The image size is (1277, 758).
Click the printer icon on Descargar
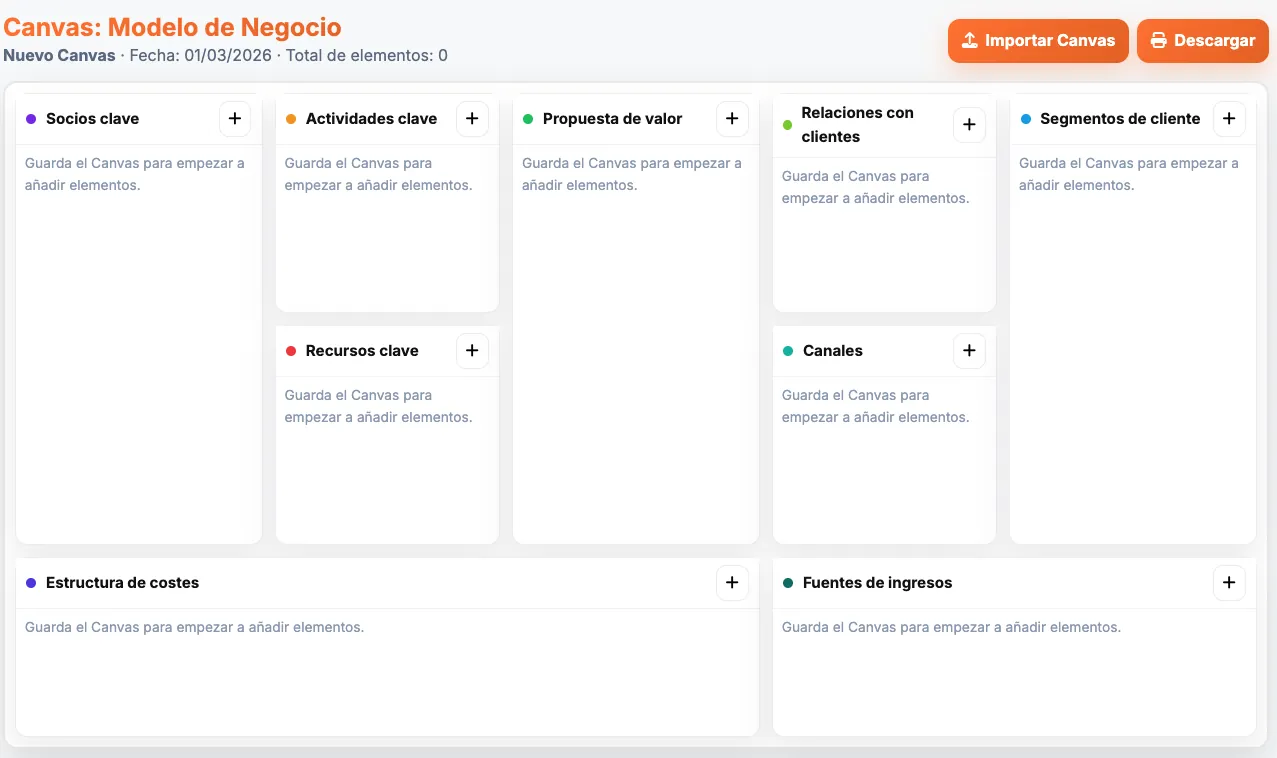point(1159,40)
